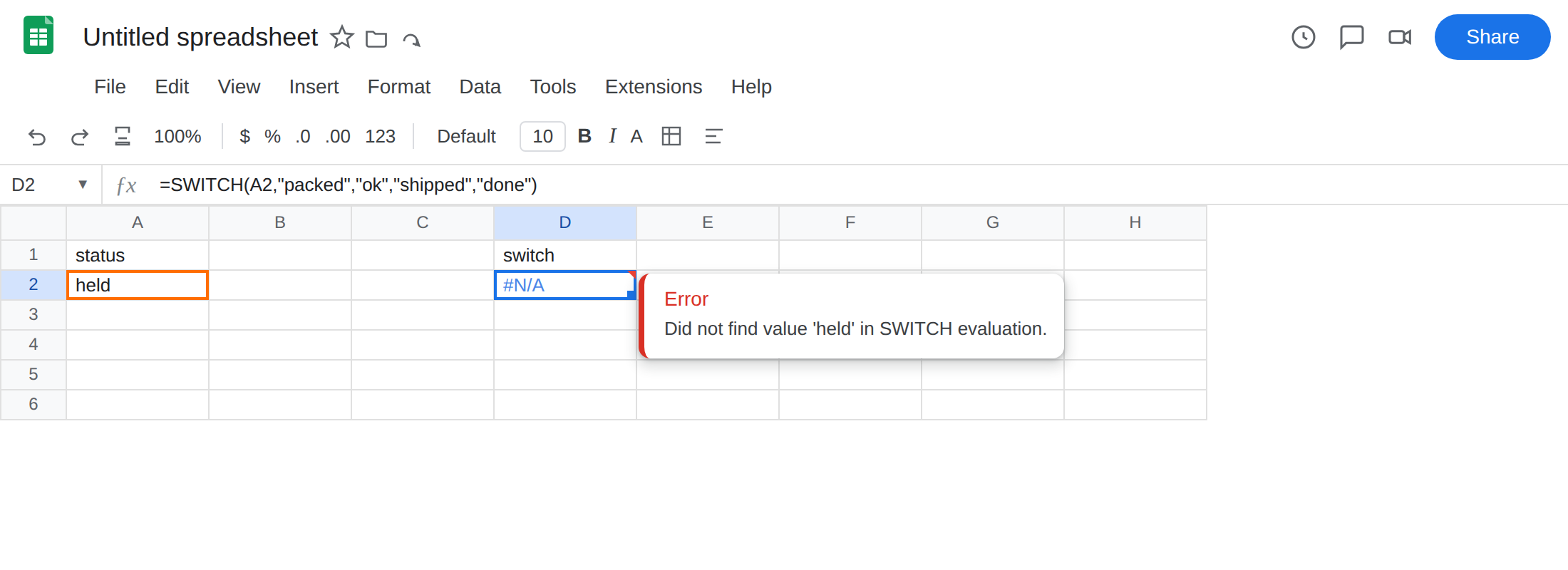1568x570 pixels.
Task: Open the text color picker
Action: [636, 136]
